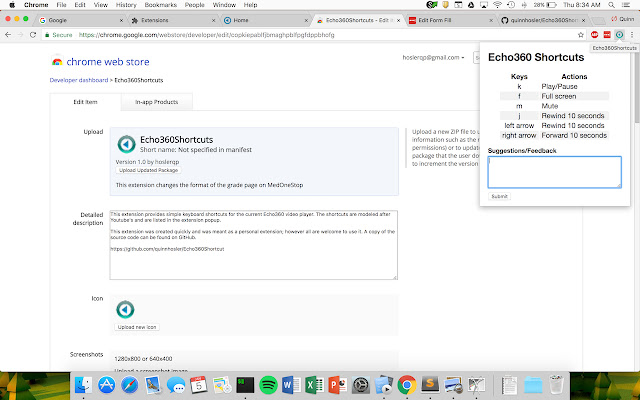Open Microsoft Excel from the Dock

tap(314, 385)
